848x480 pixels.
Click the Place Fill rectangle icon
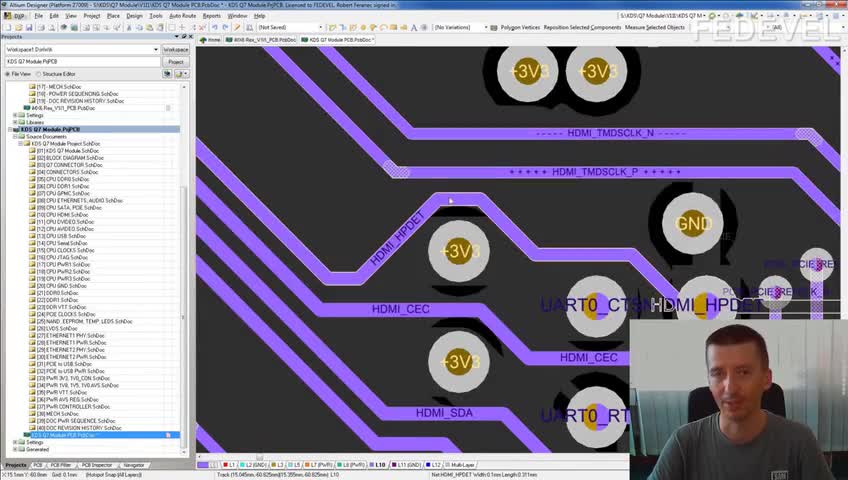point(393,27)
